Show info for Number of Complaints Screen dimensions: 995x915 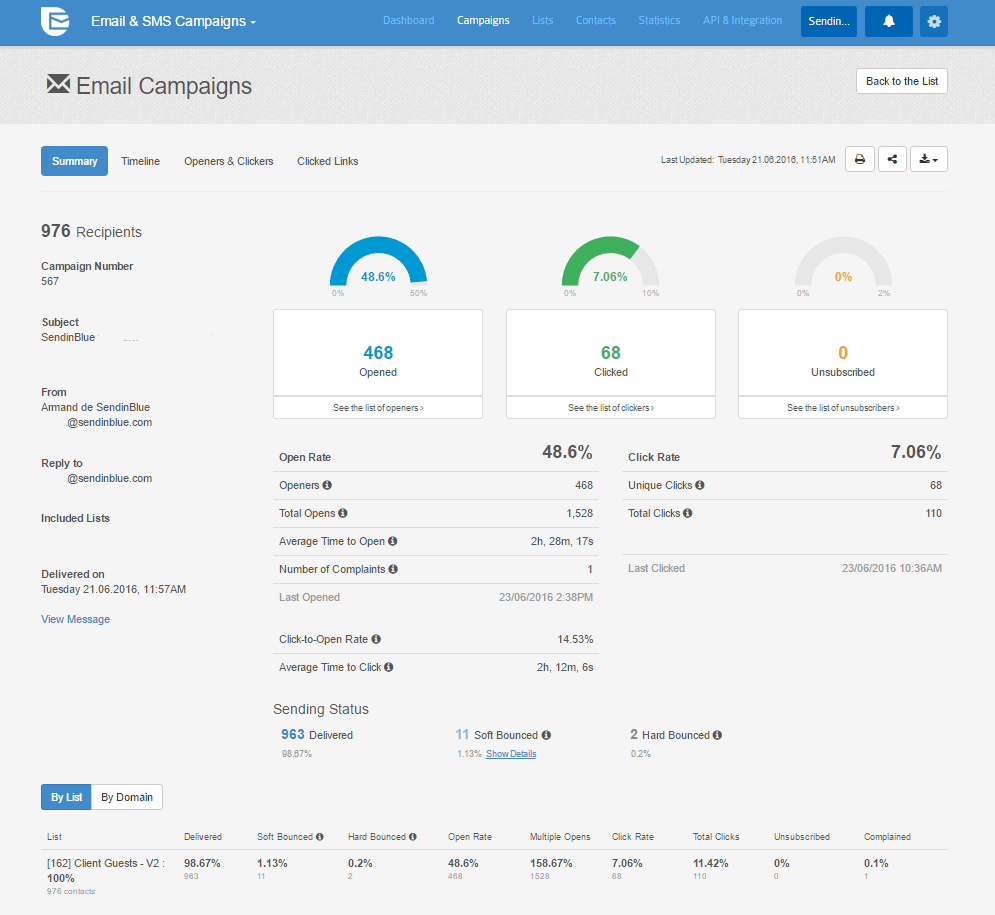393,569
